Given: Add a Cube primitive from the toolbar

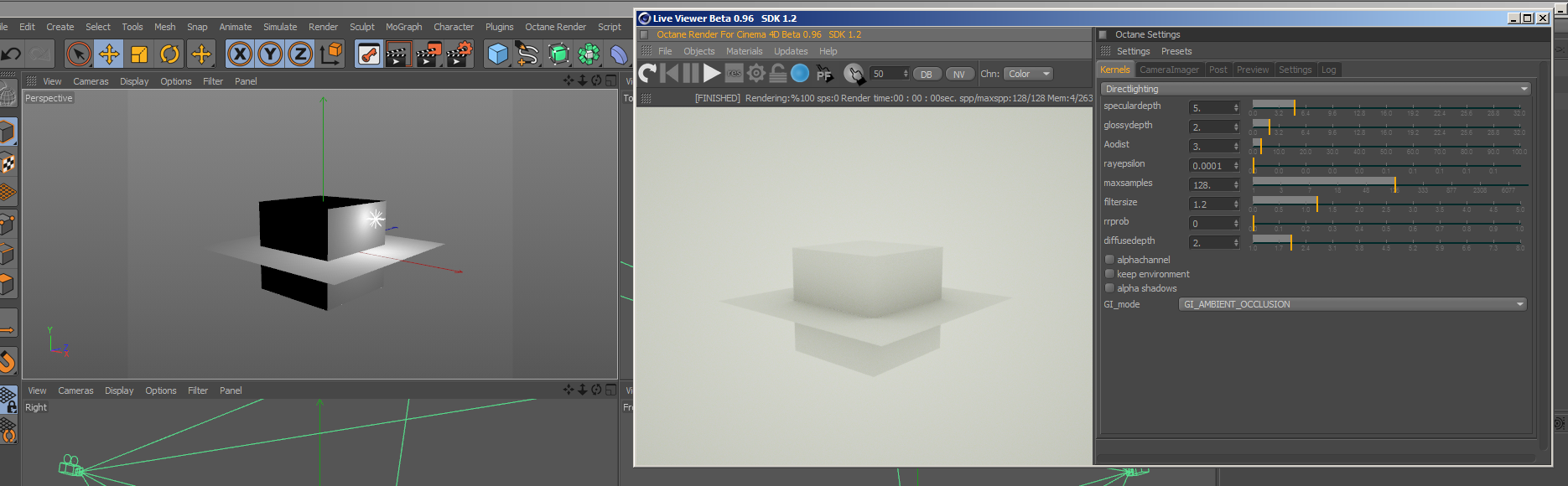Looking at the screenshot, I should (497, 54).
